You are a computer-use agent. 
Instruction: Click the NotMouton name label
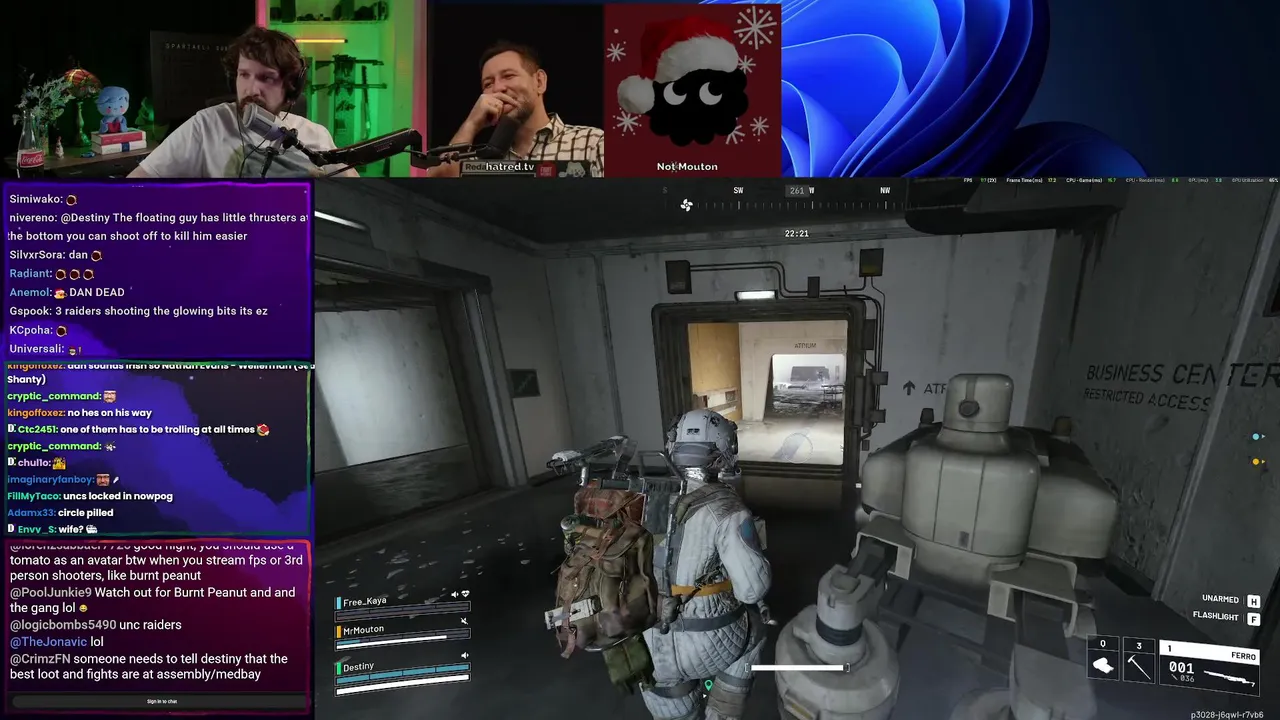tap(687, 167)
